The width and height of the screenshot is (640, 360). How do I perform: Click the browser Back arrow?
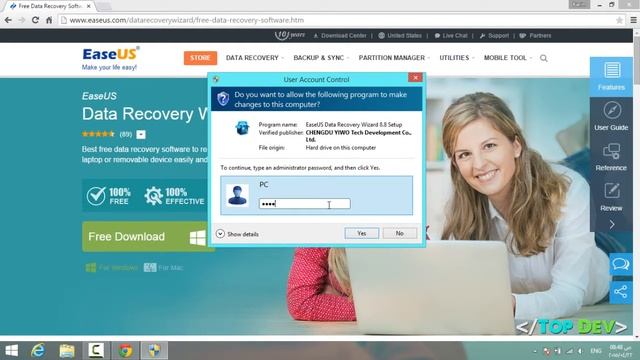click(x=8, y=20)
